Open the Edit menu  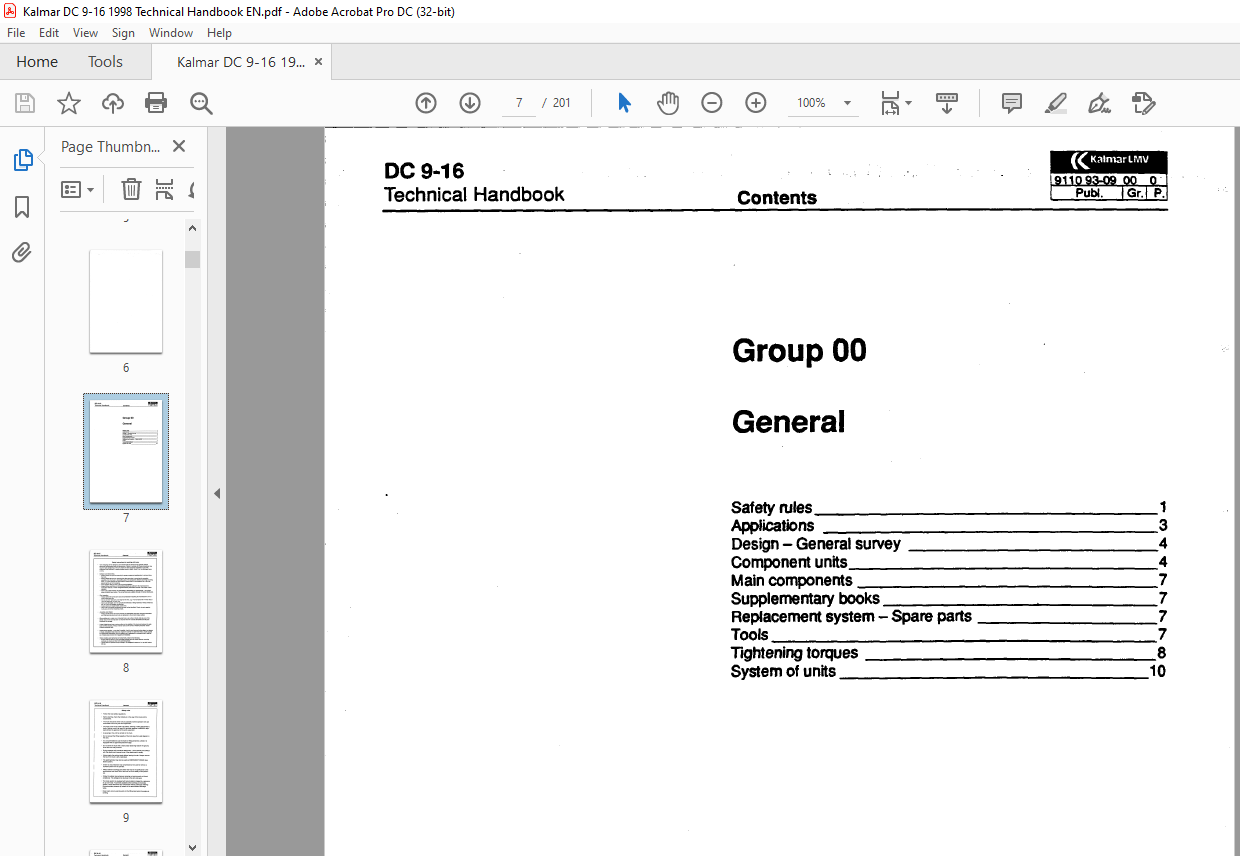point(49,33)
